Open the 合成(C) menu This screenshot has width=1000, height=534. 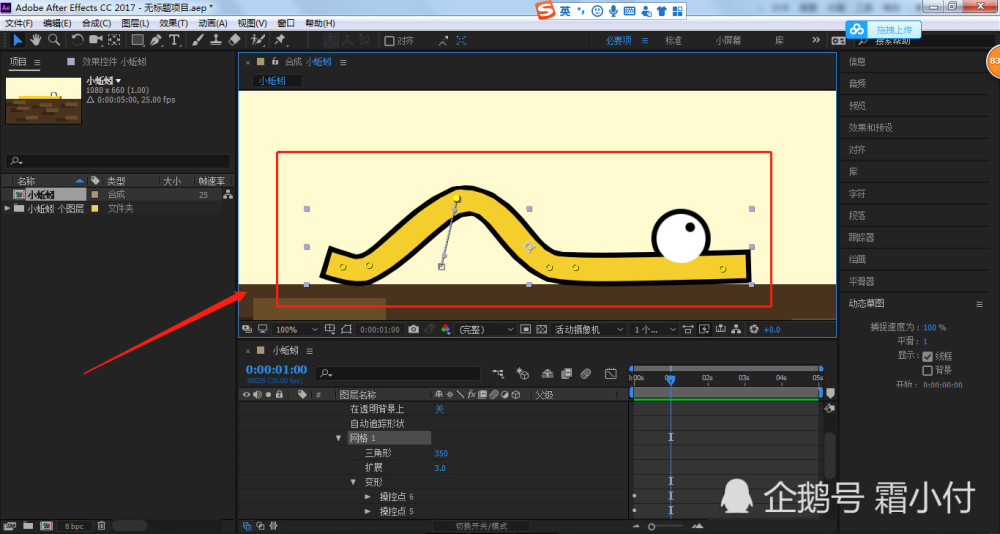[x=96, y=23]
